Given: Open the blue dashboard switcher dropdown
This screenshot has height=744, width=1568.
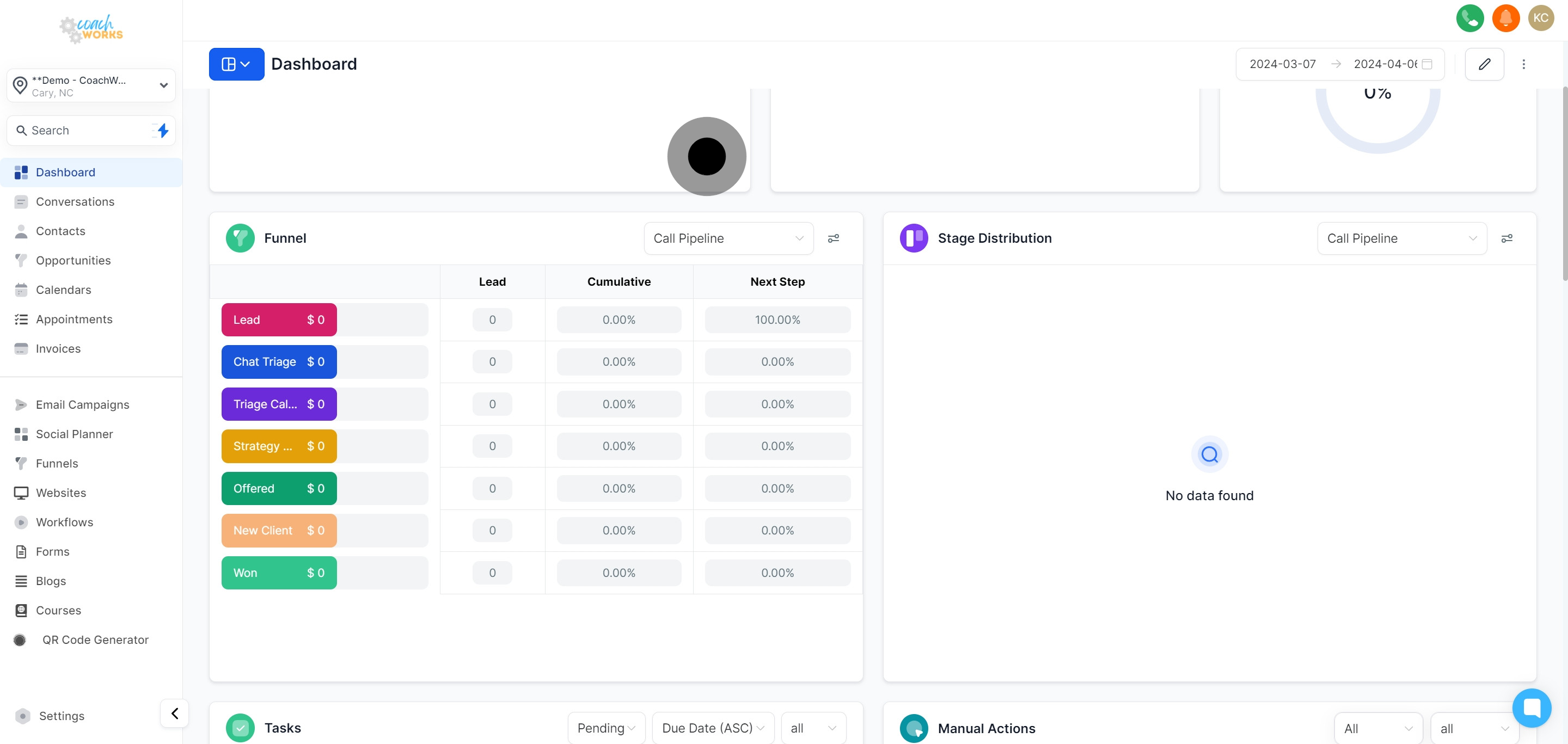Looking at the screenshot, I should click(236, 64).
